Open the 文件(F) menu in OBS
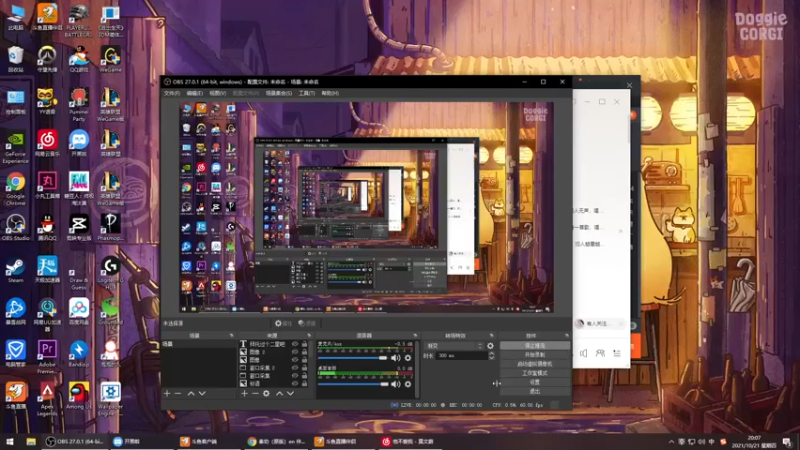Image resolution: width=800 pixels, height=450 pixels. click(x=172, y=93)
